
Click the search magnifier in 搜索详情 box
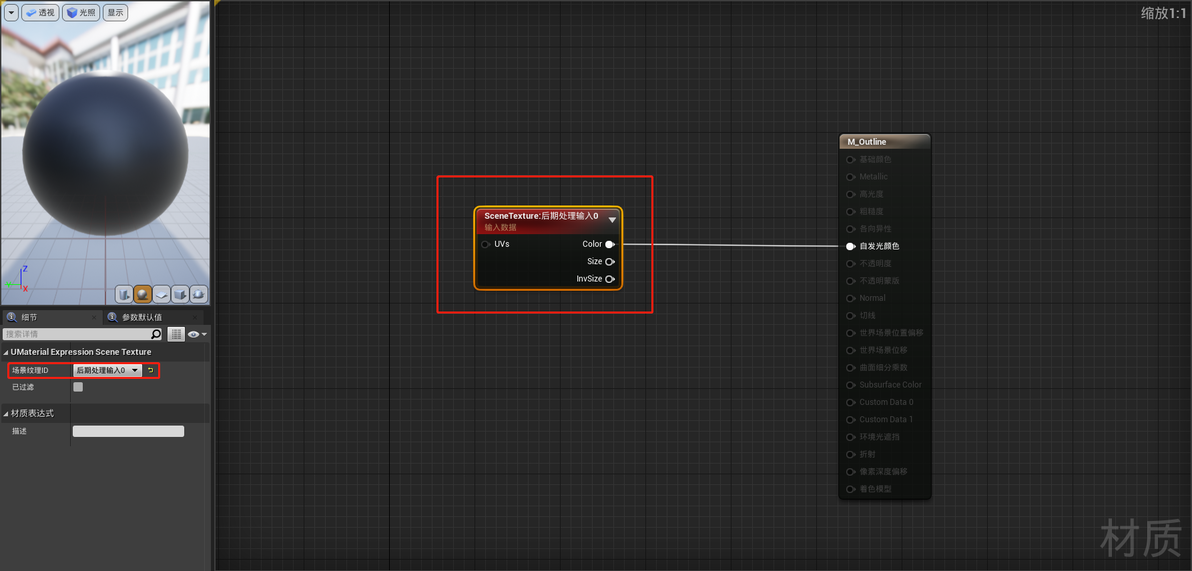pyautogui.click(x=156, y=334)
